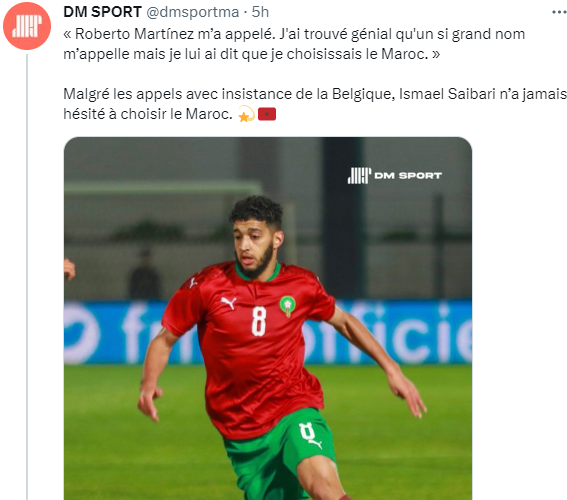Screen dimensions: 567x500
Task: Click the DM SPORT display name
Action: pyautogui.click(x=102, y=12)
